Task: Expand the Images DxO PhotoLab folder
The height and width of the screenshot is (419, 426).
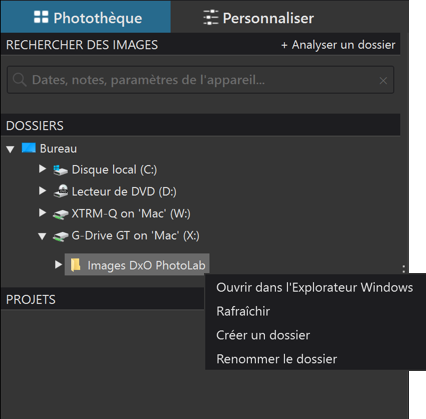Action: point(58,264)
